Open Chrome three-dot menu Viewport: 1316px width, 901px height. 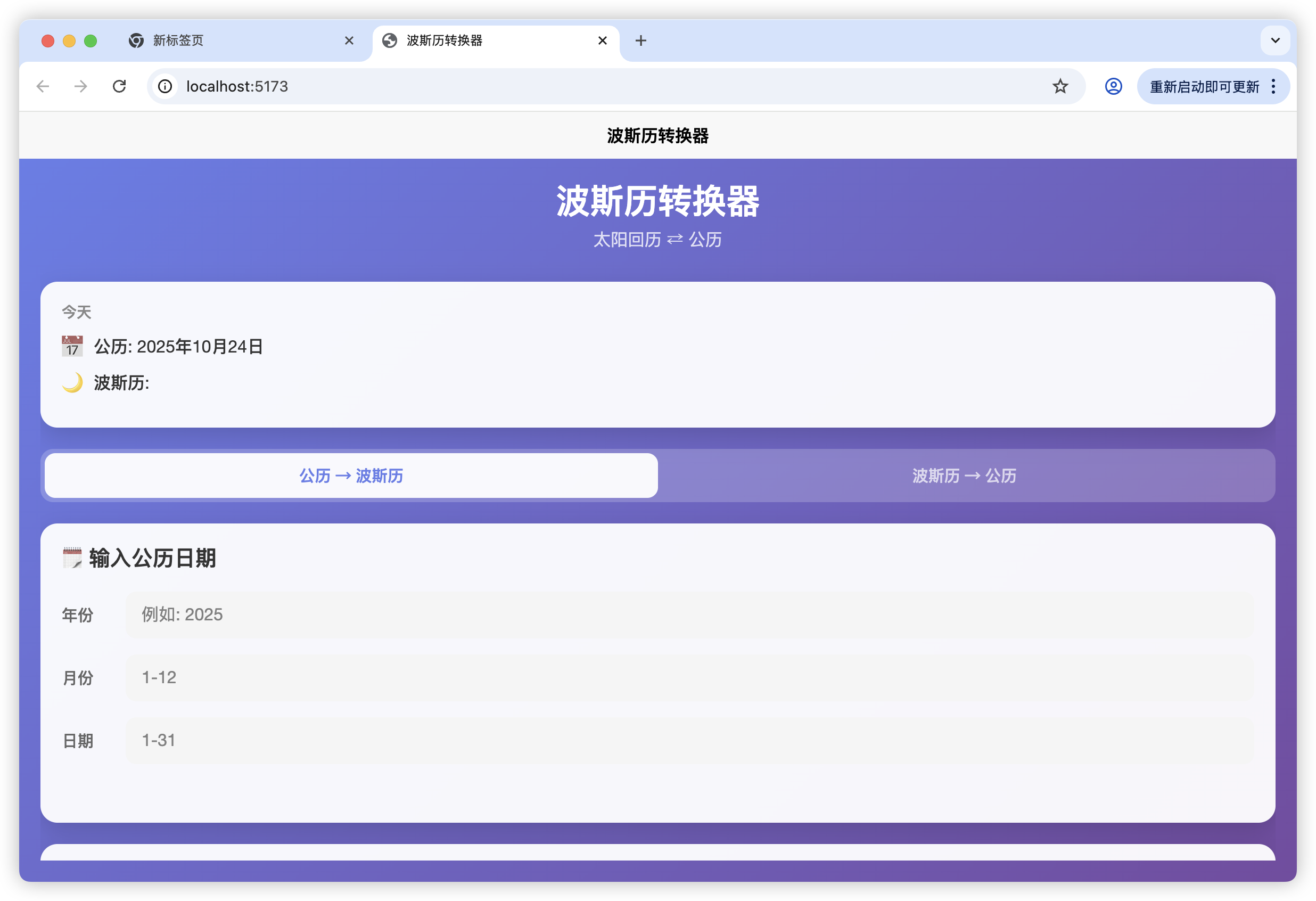pos(1273,86)
